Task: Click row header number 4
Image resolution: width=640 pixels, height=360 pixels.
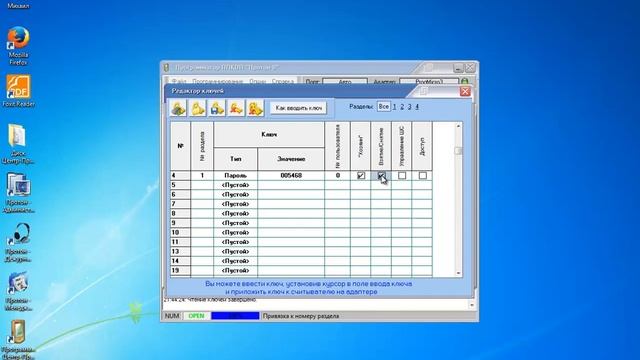Action: tap(180, 176)
